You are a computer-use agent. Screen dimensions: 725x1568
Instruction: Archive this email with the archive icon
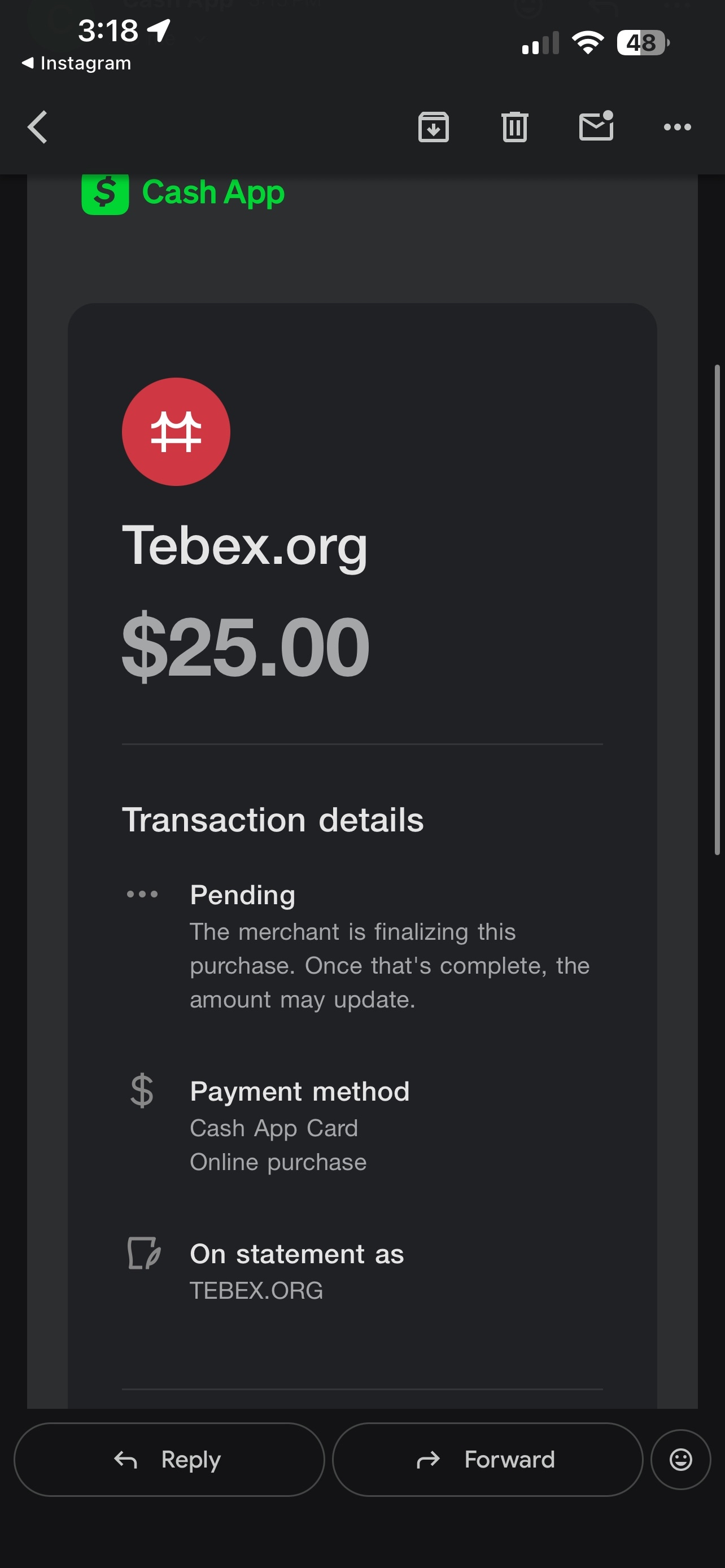[x=434, y=127]
